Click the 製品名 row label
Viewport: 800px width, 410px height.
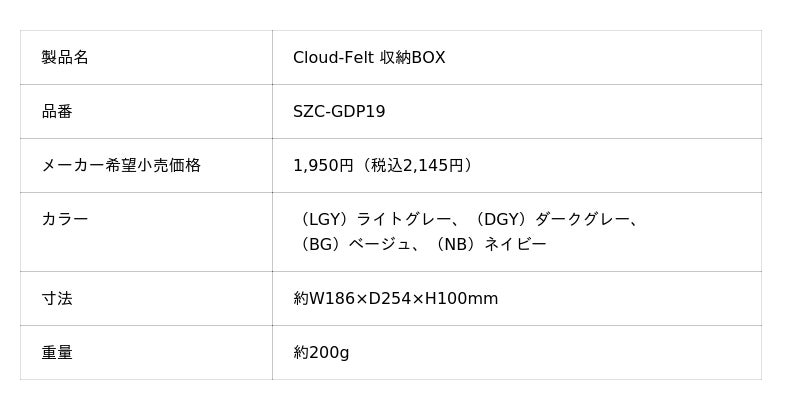[x=65, y=58]
